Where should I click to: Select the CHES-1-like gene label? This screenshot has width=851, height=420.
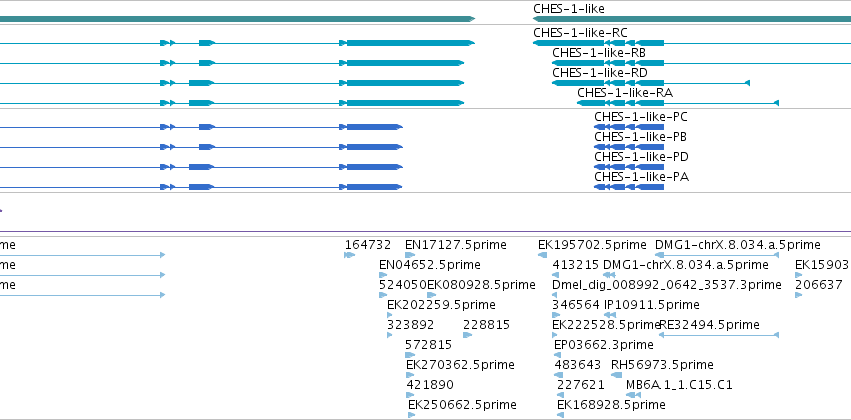click(x=568, y=9)
